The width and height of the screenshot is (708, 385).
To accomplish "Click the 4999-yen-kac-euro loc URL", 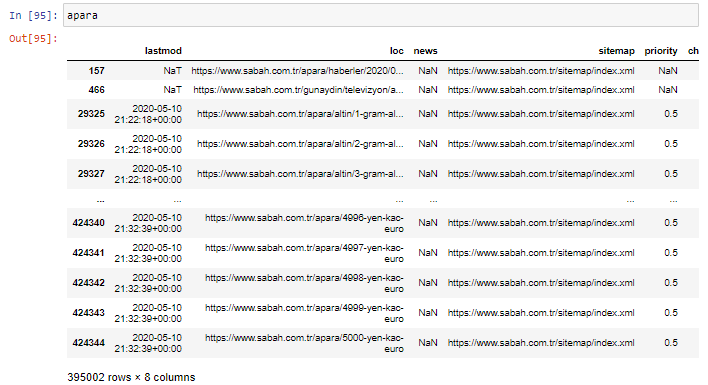I will coord(304,313).
